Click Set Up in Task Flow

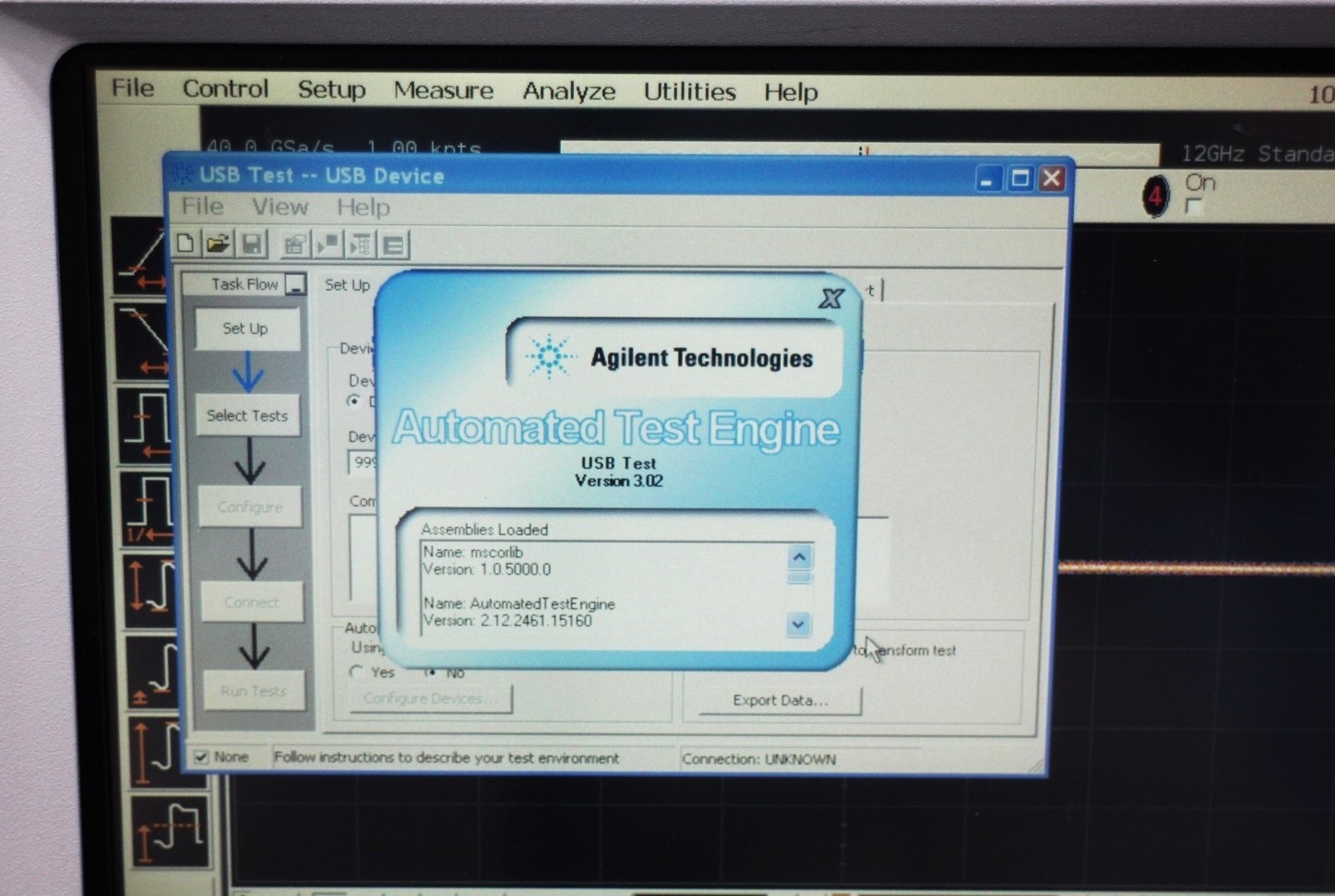[x=245, y=329]
